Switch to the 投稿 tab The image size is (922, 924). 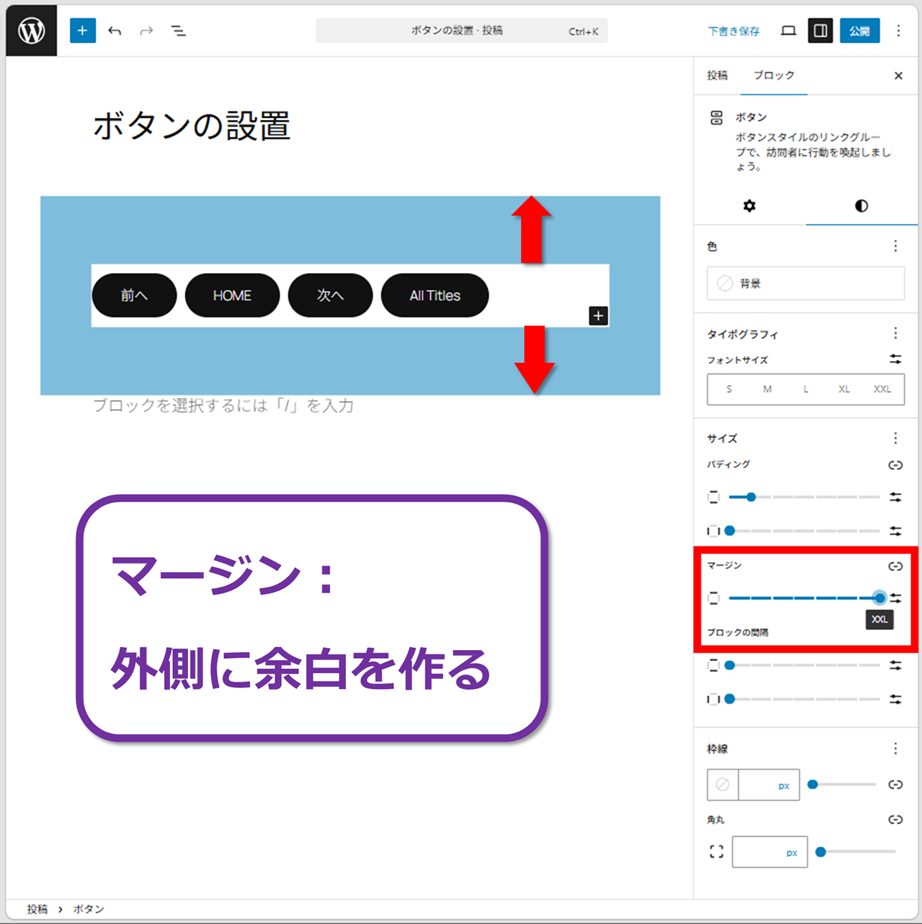717,76
